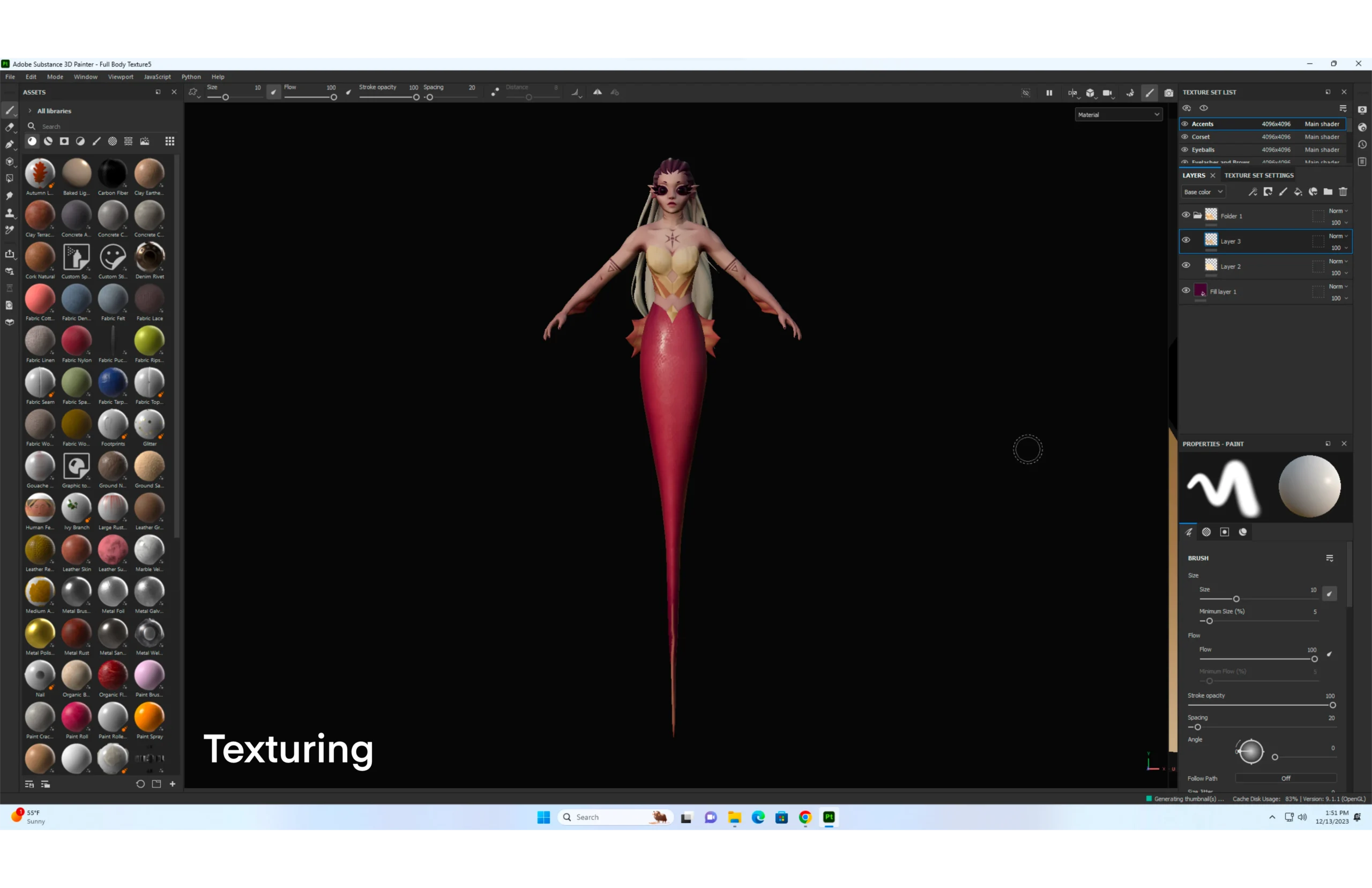Image resolution: width=1372 pixels, height=888 pixels.
Task: Pause the engine computation
Action: 1049,93
